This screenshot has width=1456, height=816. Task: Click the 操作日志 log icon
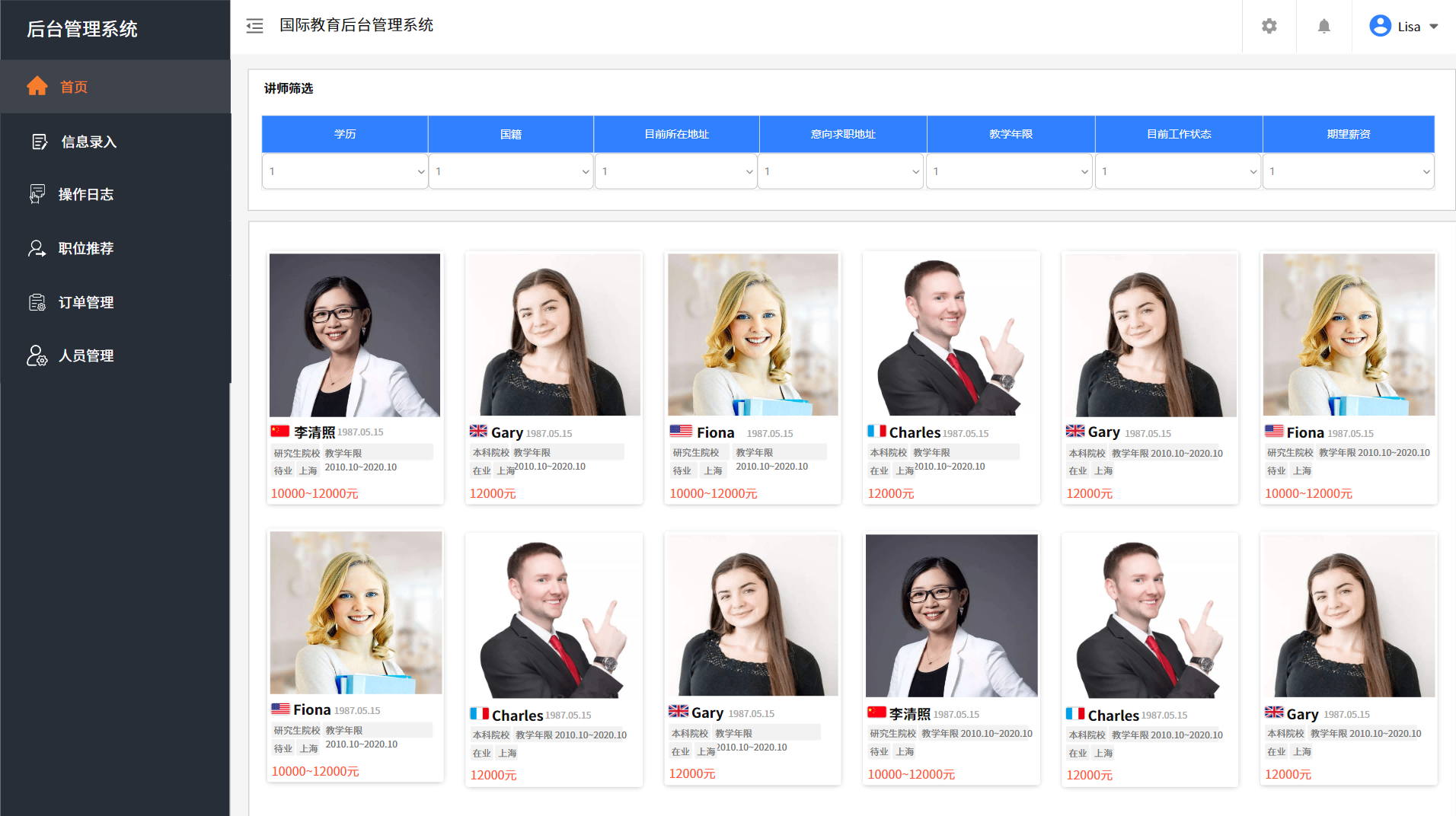coord(37,194)
